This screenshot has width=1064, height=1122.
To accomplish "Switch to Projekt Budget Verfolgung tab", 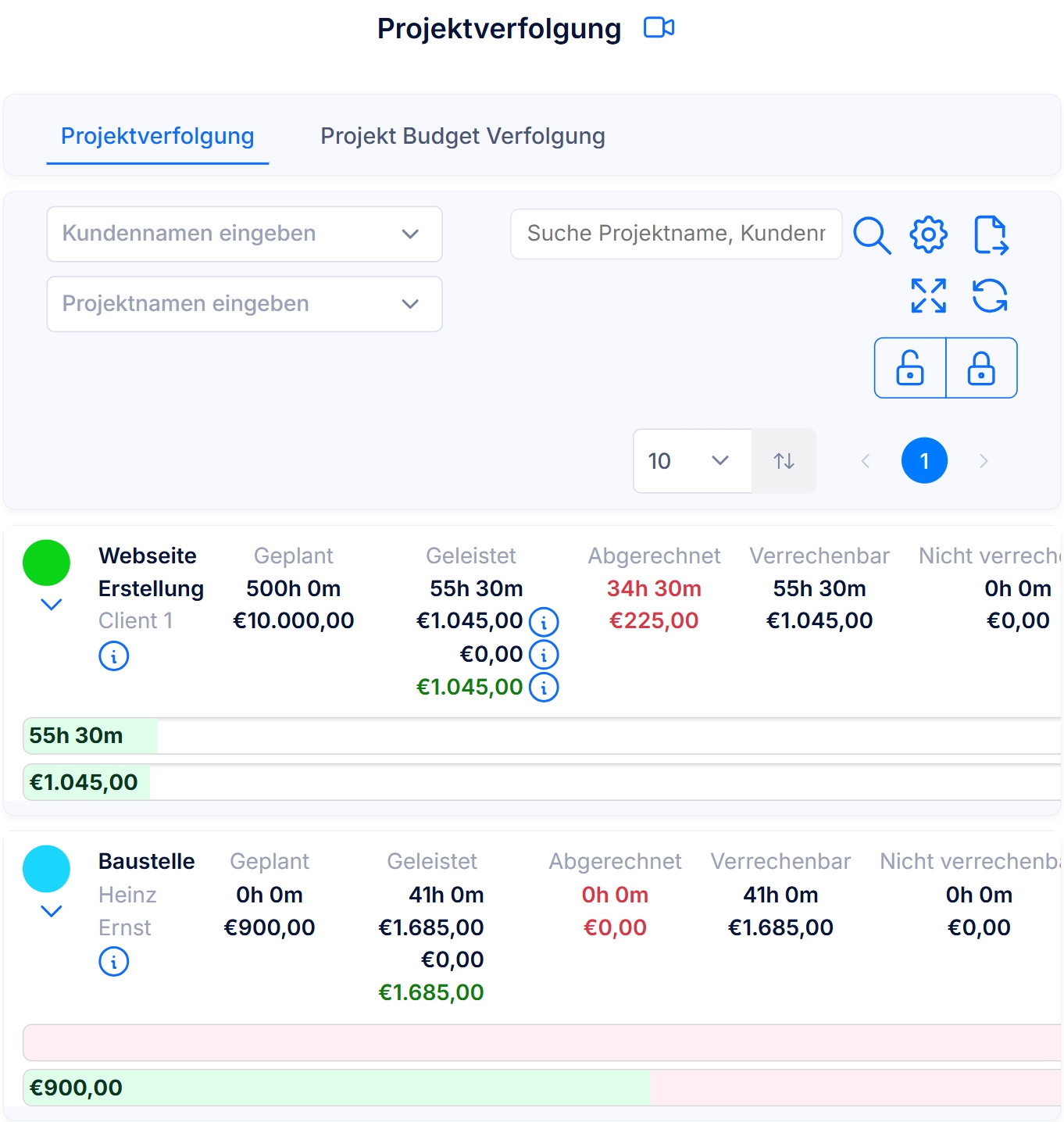I will [462, 136].
